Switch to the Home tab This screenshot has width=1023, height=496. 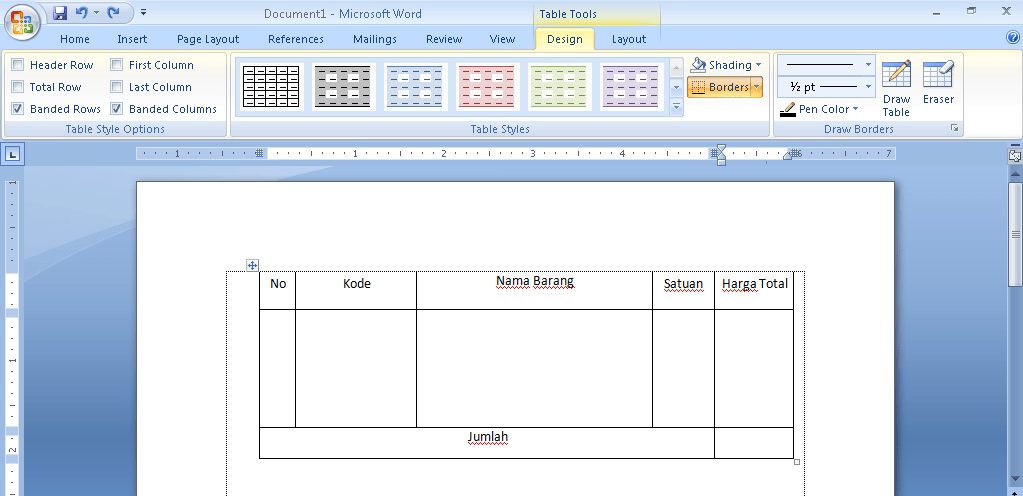point(74,39)
